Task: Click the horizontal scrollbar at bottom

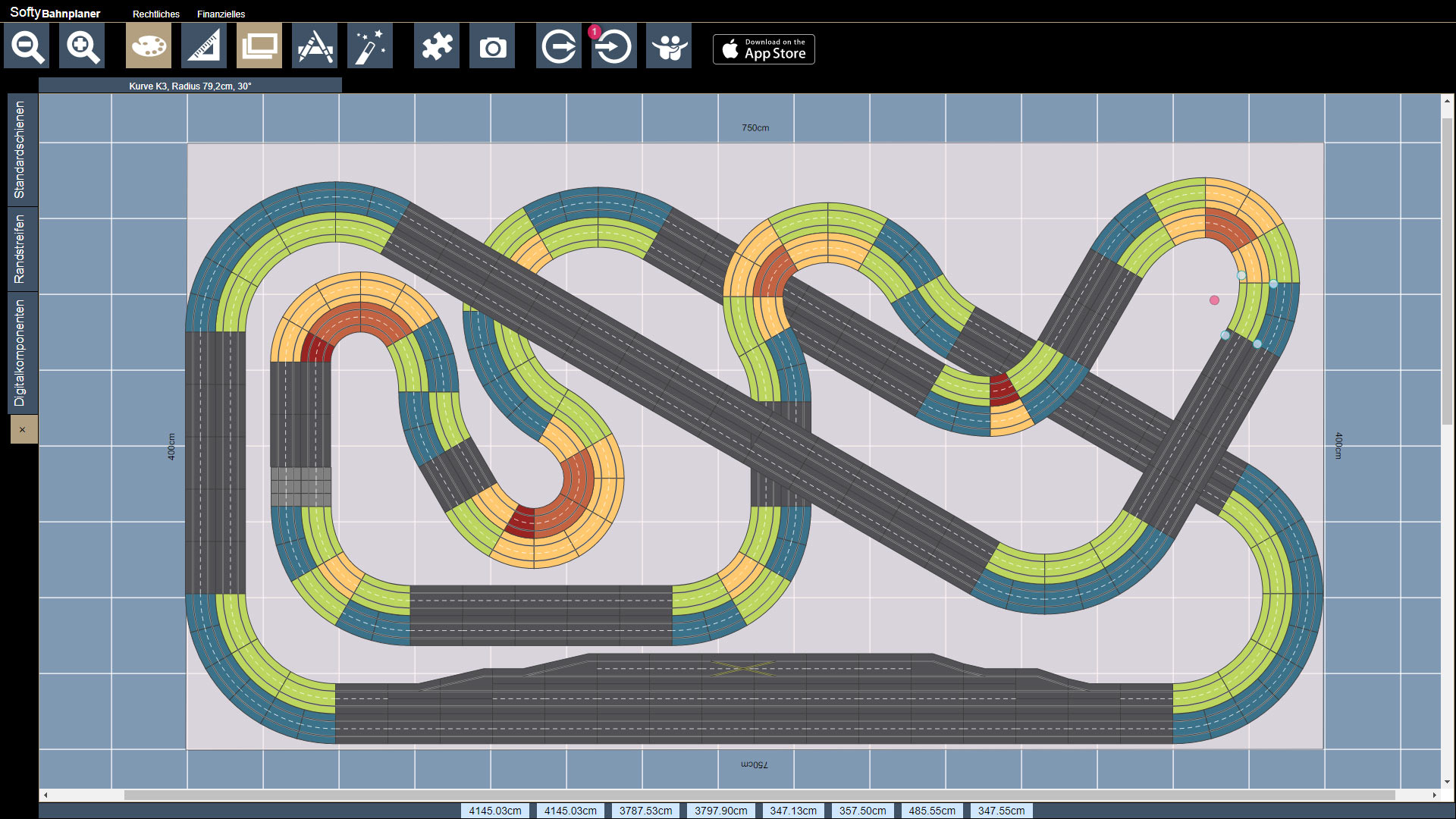Action: point(759,795)
